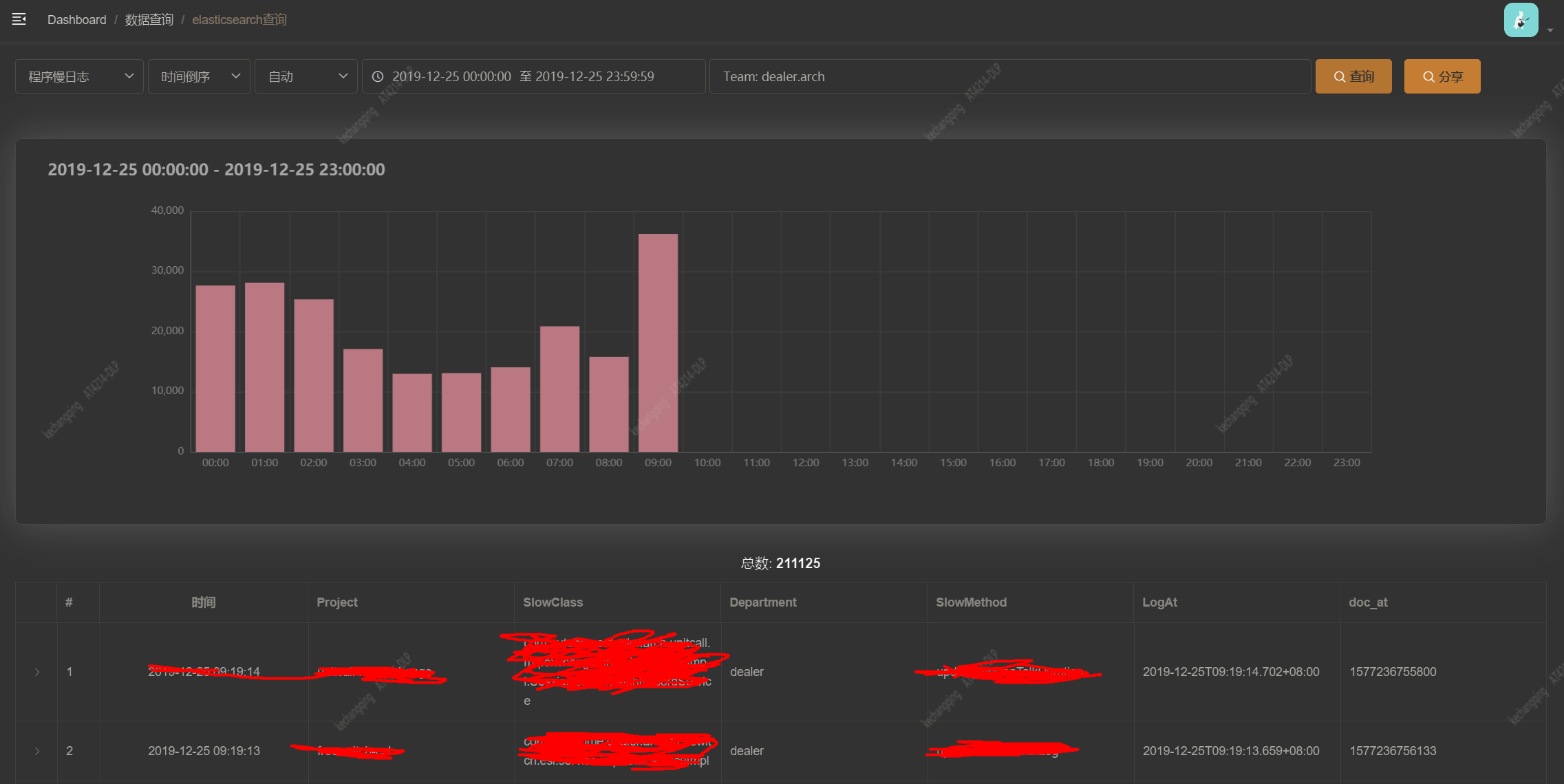Open the 时间倒序 sort dropdown
This screenshot has height=784, width=1564.
199,76
